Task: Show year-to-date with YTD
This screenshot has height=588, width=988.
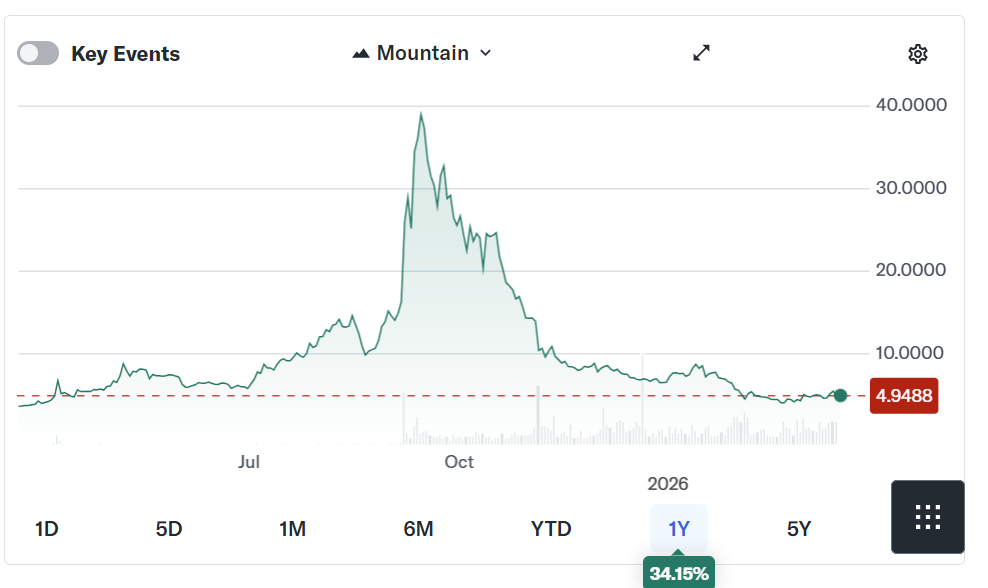Action: [550, 528]
